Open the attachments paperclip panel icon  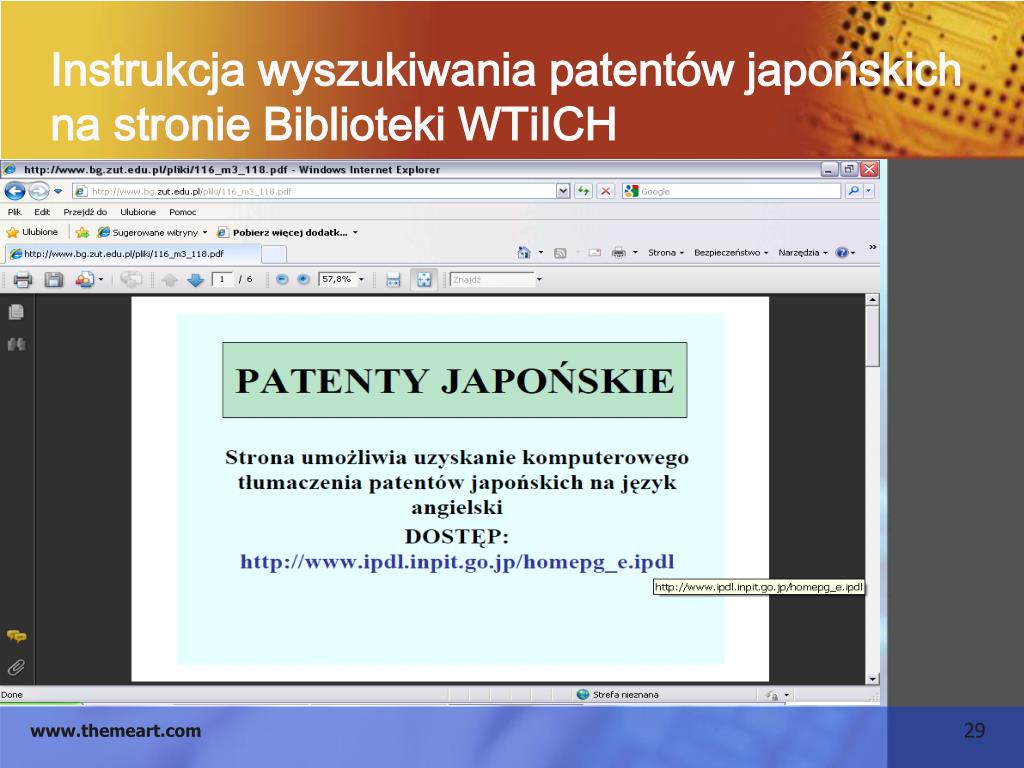pos(16,667)
